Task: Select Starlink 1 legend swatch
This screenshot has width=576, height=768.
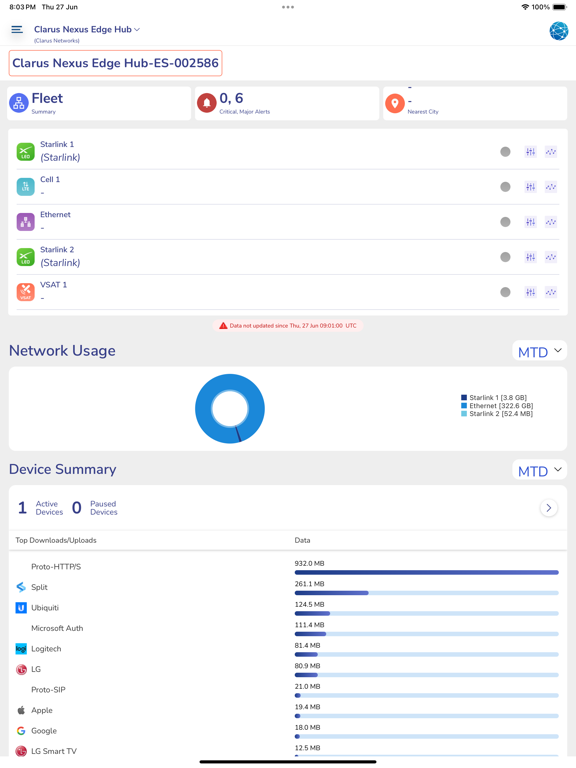Action: [464, 398]
